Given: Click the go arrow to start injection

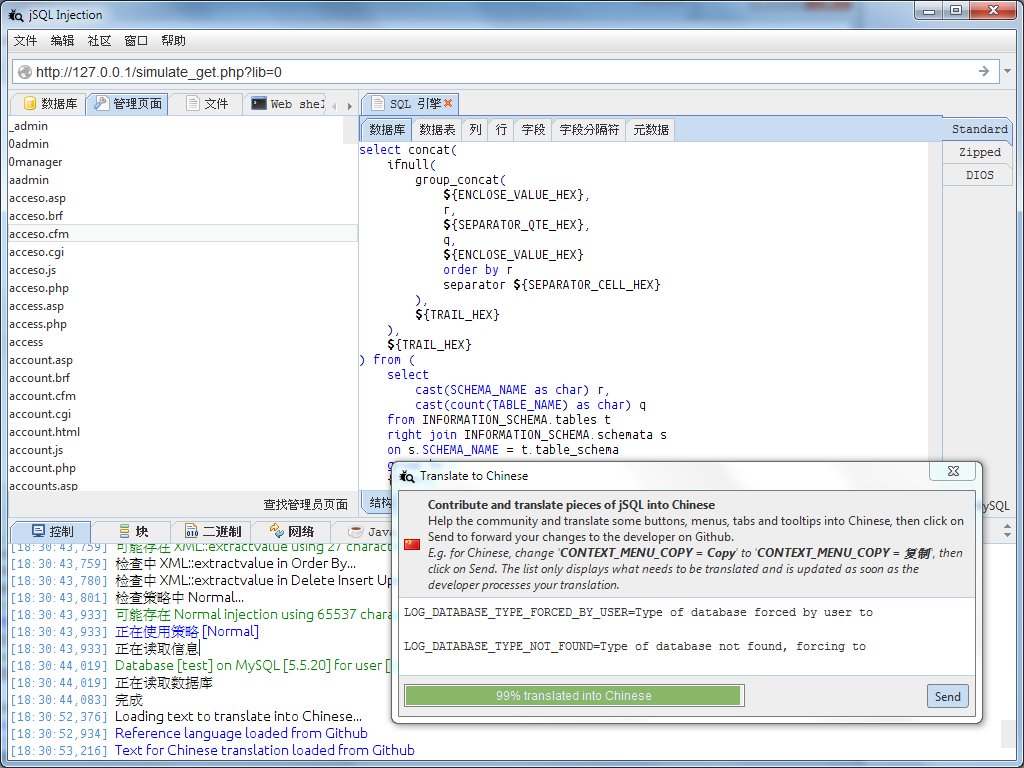Looking at the screenshot, I should tap(984, 71).
